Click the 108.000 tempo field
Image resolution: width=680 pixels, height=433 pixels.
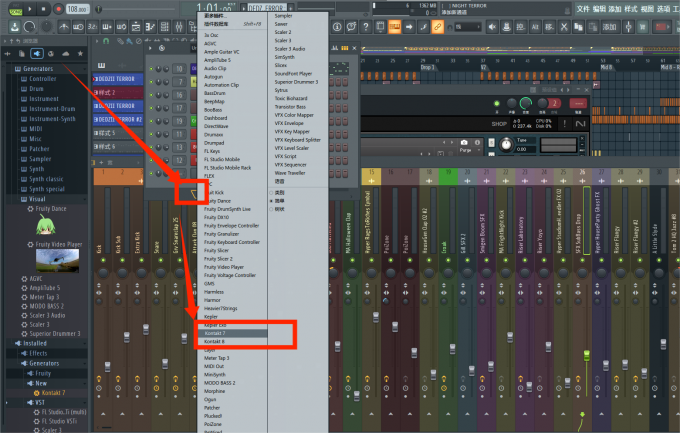click(x=78, y=9)
